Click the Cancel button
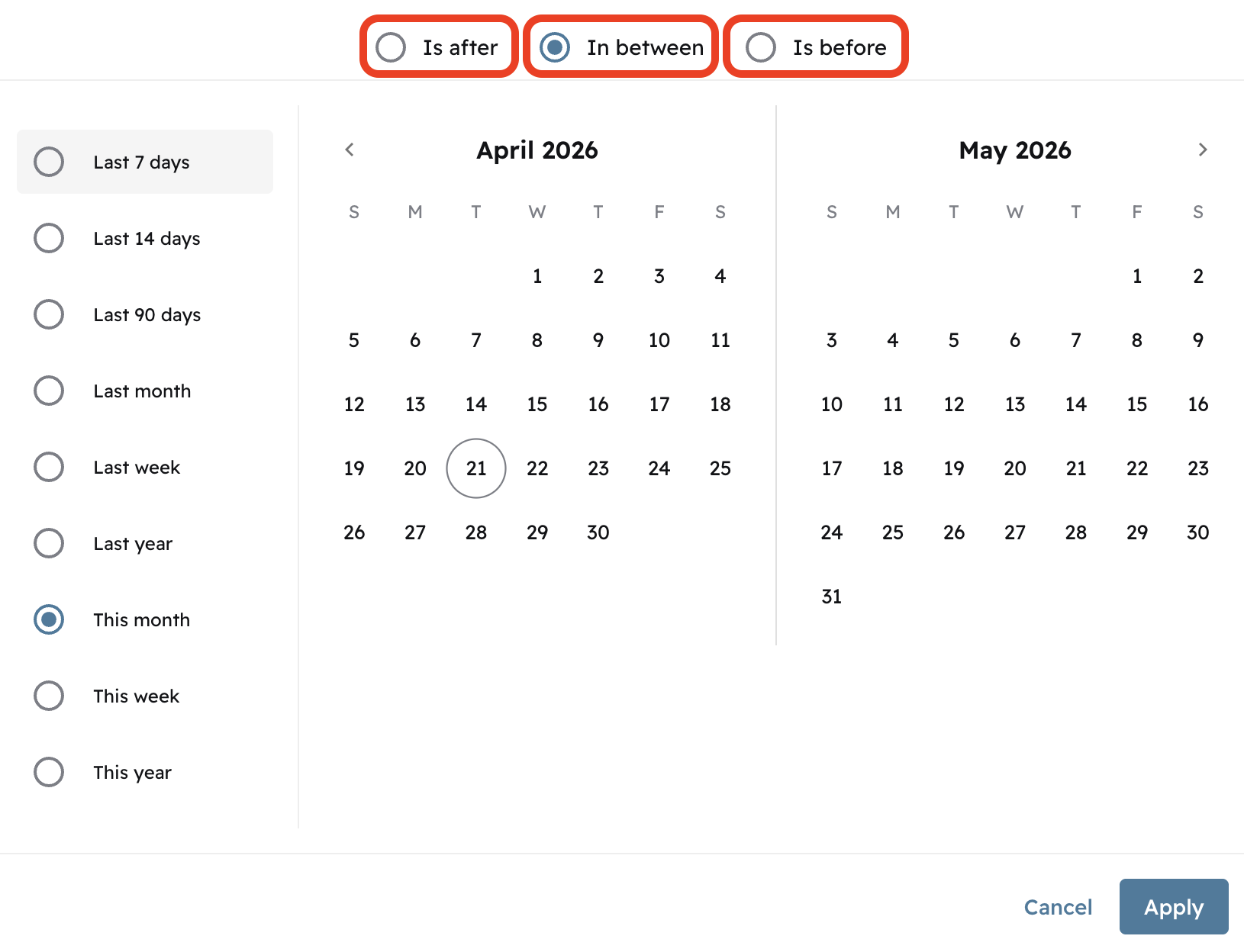This screenshot has width=1244, height=952. point(1058,907)
